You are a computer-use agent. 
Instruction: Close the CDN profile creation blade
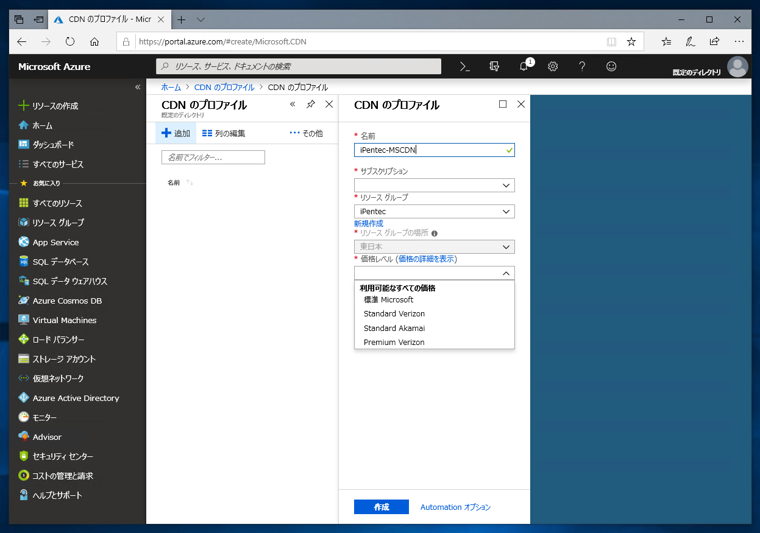pos(521,104)
